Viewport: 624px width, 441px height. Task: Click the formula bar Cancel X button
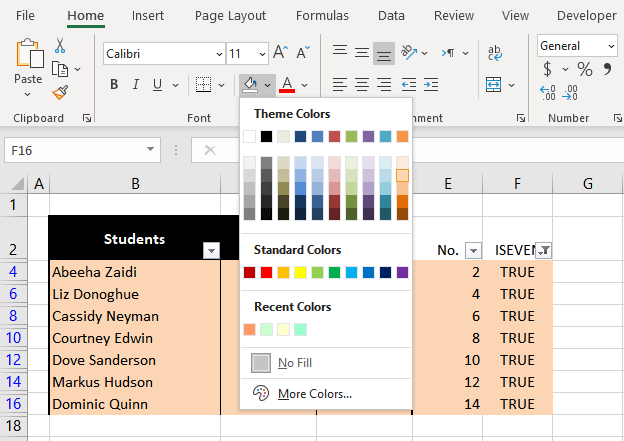coord(210,150)
